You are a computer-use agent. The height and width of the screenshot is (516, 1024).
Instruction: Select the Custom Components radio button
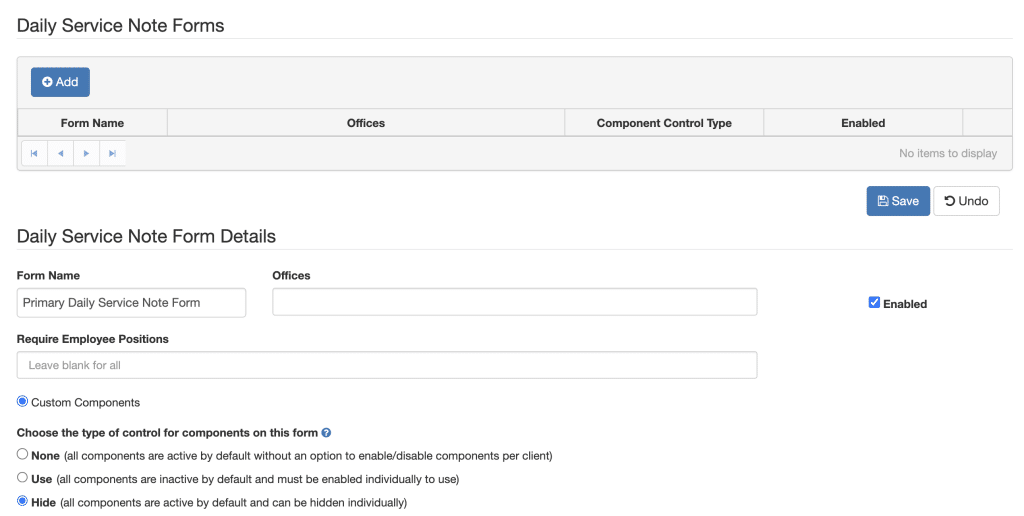[x=23, y=402]
